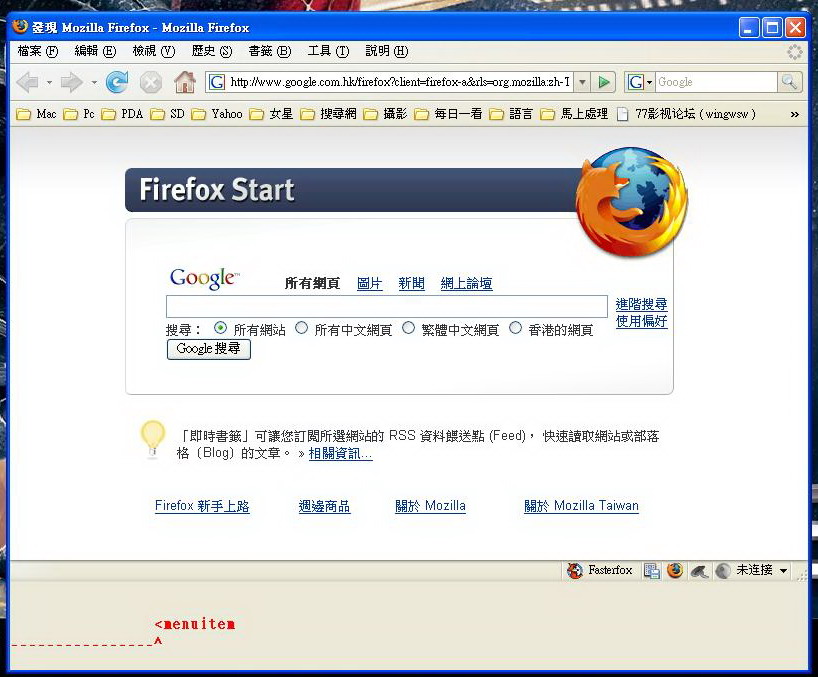The image size is (818, 677).
Task: Open the 未连接 status dropdown arrow
Action: coord(784,571)
